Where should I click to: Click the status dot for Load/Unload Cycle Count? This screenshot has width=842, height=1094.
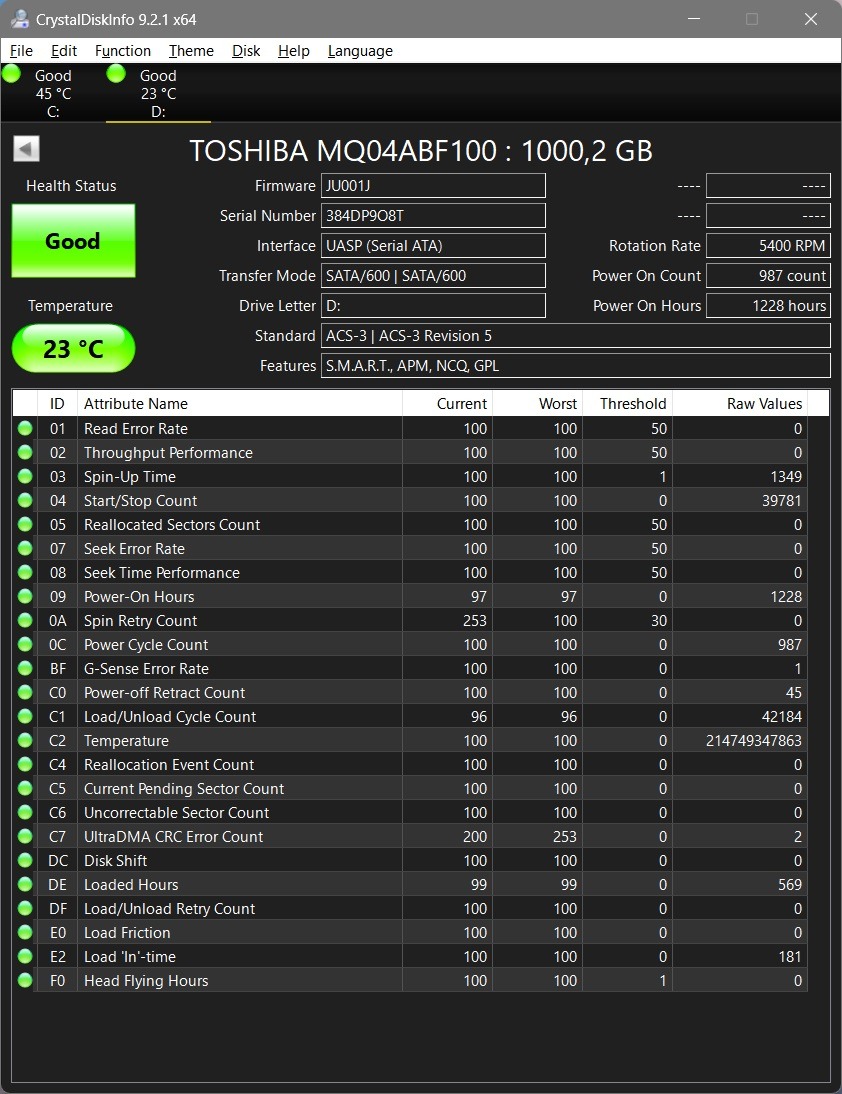[x=25, y=717]
